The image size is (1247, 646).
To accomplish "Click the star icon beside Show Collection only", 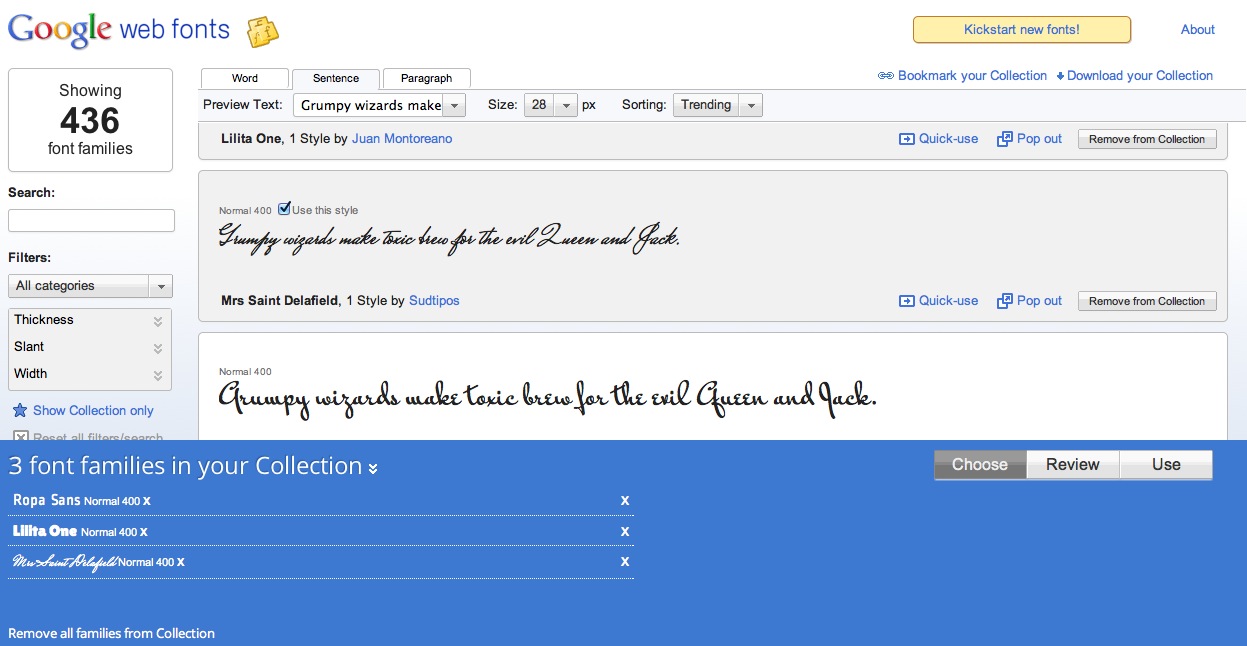I will coord(19,410).
